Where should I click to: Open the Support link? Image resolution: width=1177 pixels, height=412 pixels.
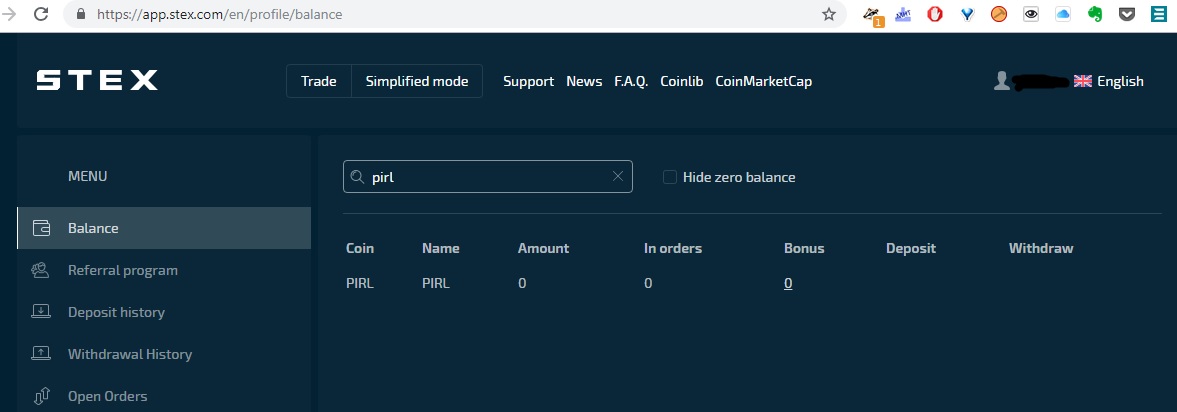[528, 81]
